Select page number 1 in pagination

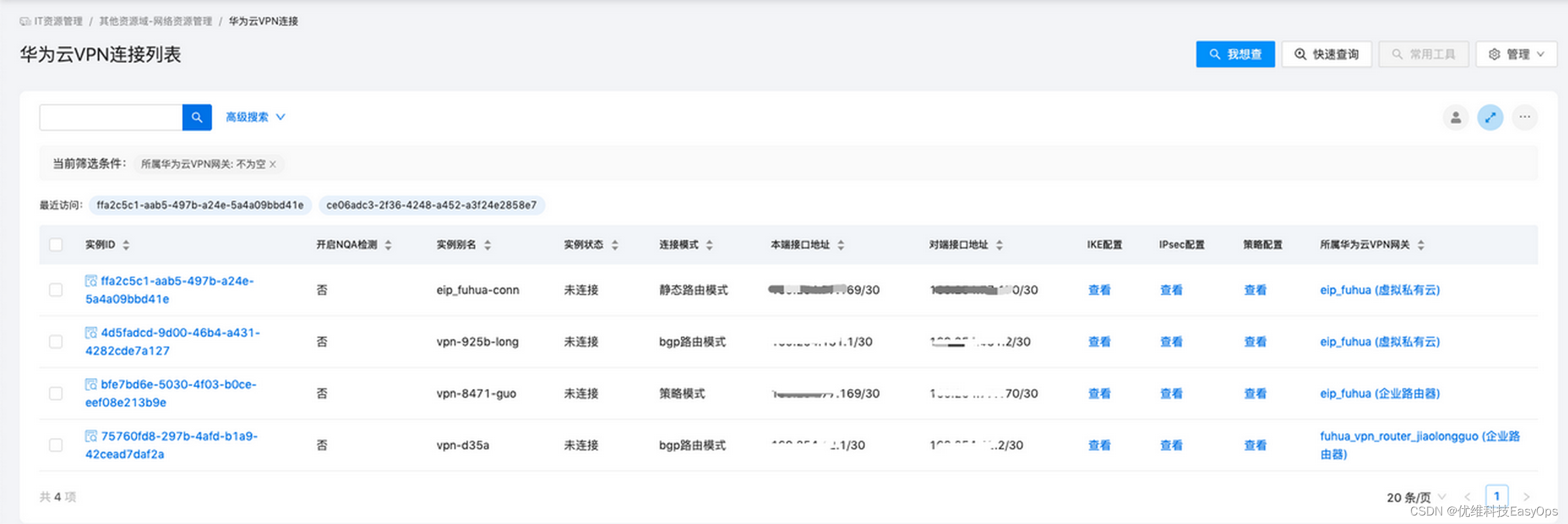(1497, 496)
